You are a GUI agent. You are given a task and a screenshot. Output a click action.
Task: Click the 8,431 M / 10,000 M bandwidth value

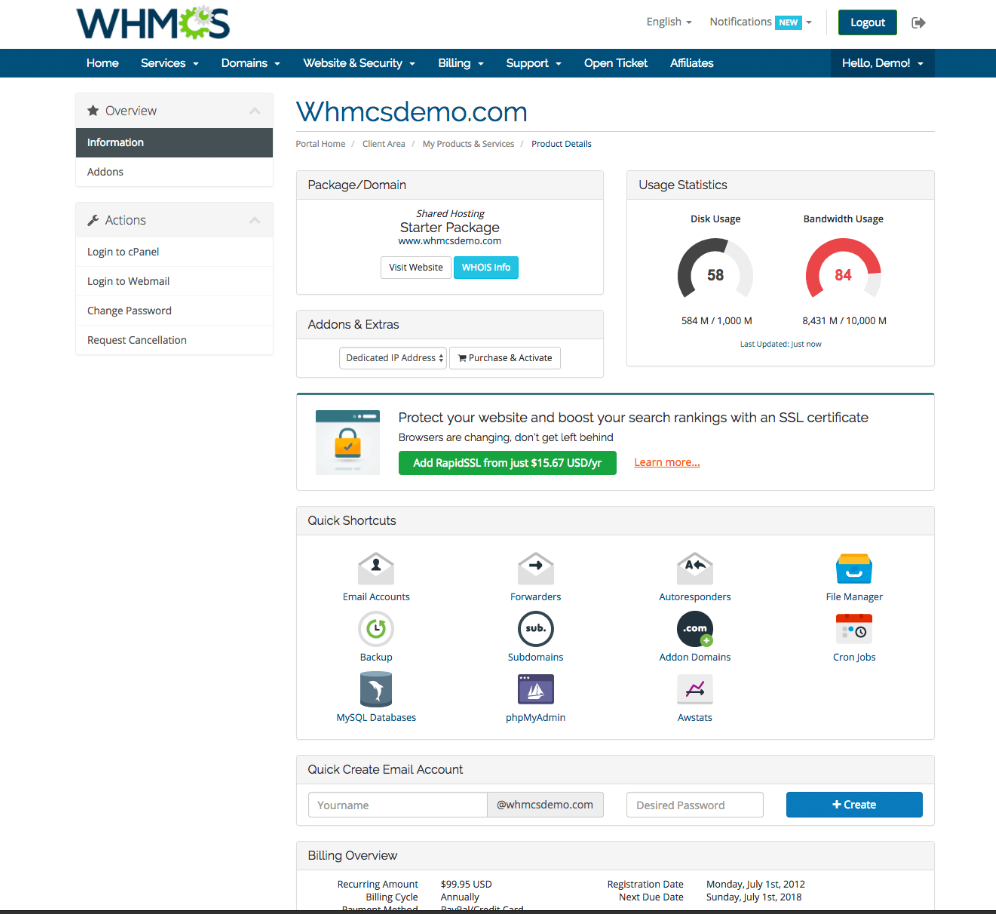(844, 321)
